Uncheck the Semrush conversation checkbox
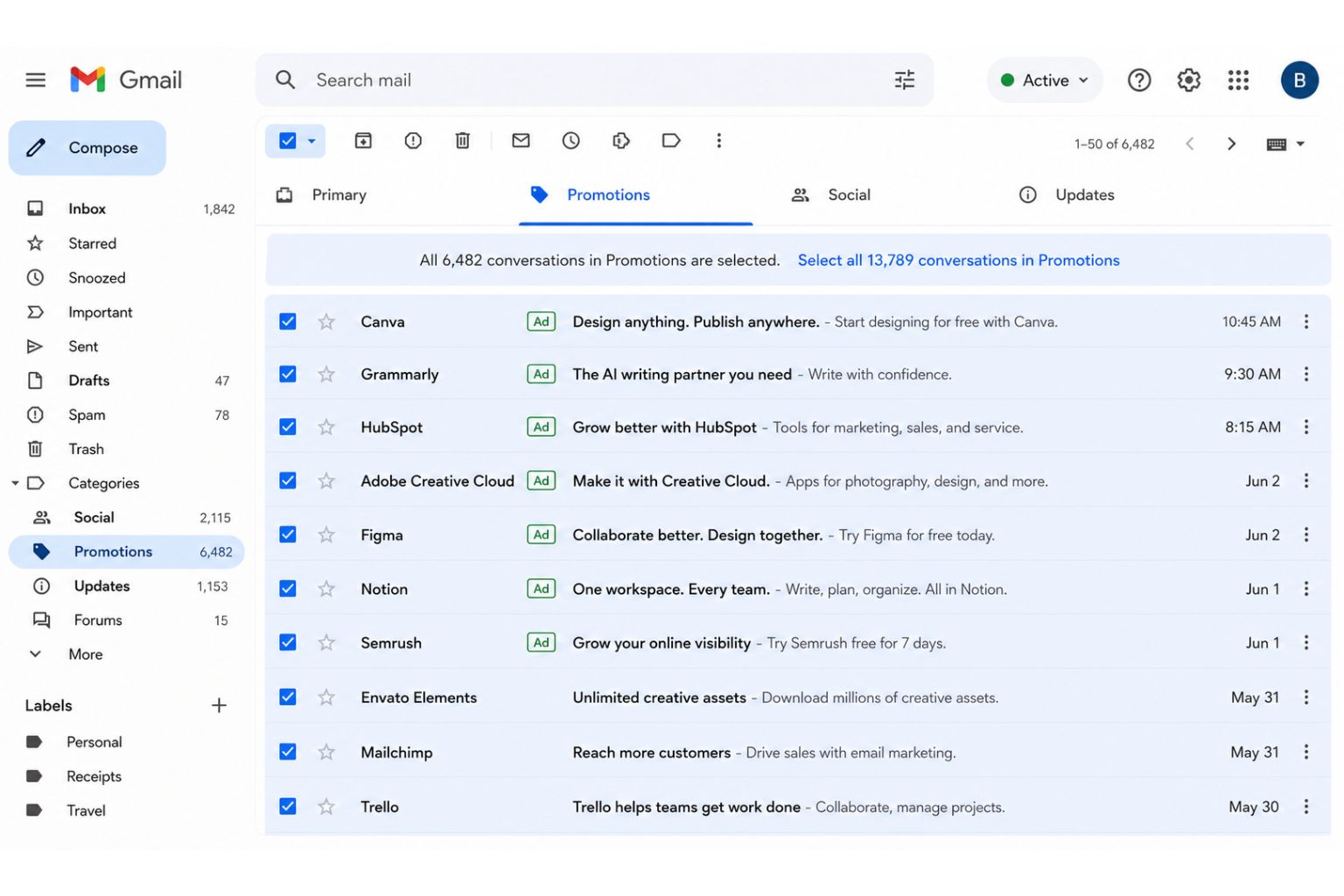The image size is (1344, 896). coord(288,642)
